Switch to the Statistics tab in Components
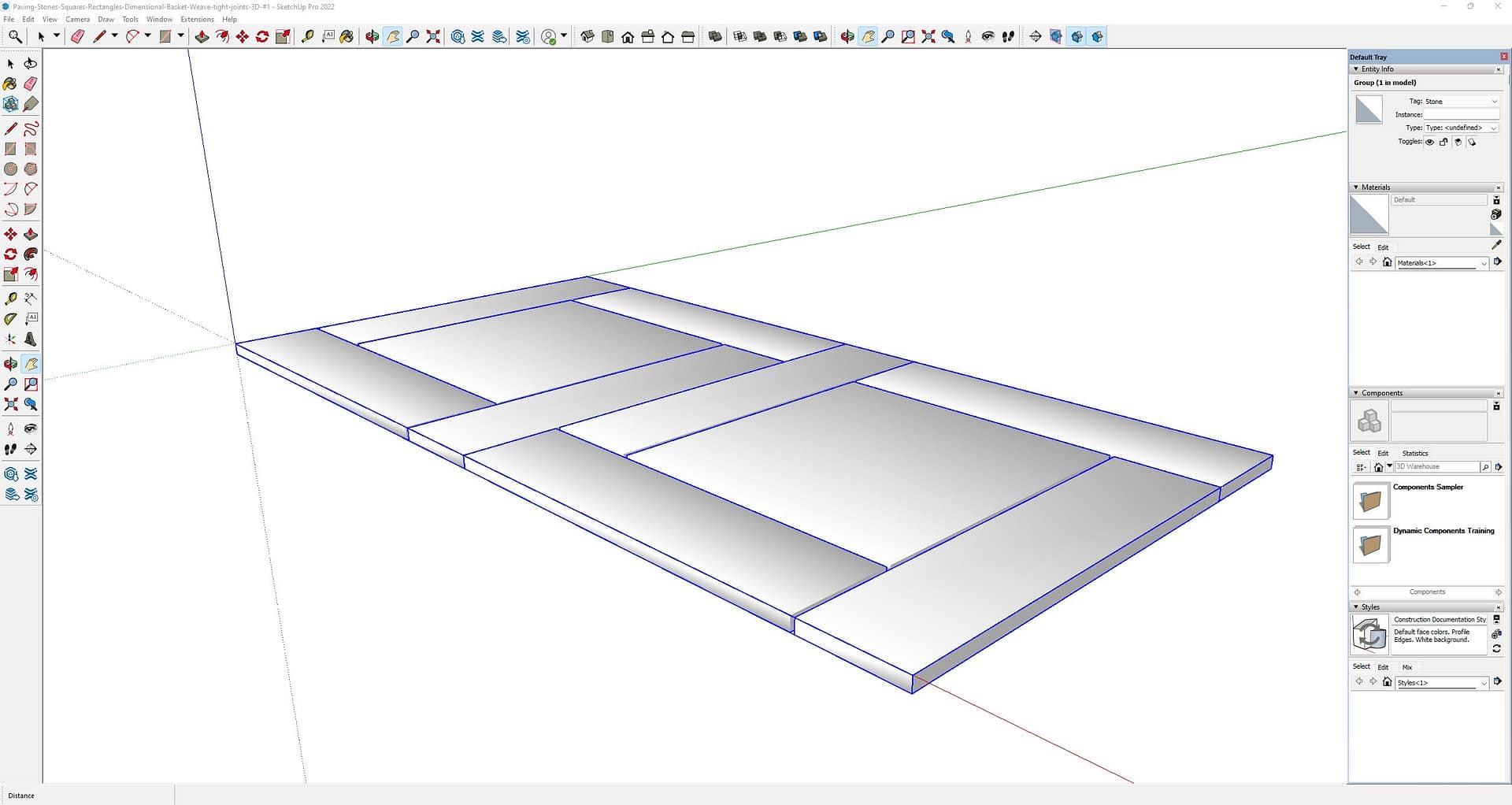Viewport: 1512px width, 805px height. 1414,453
